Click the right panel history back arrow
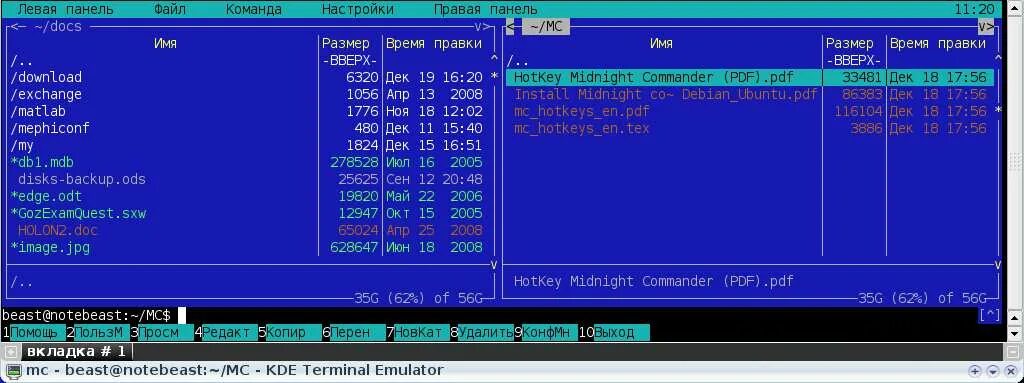 coord(510,27)
